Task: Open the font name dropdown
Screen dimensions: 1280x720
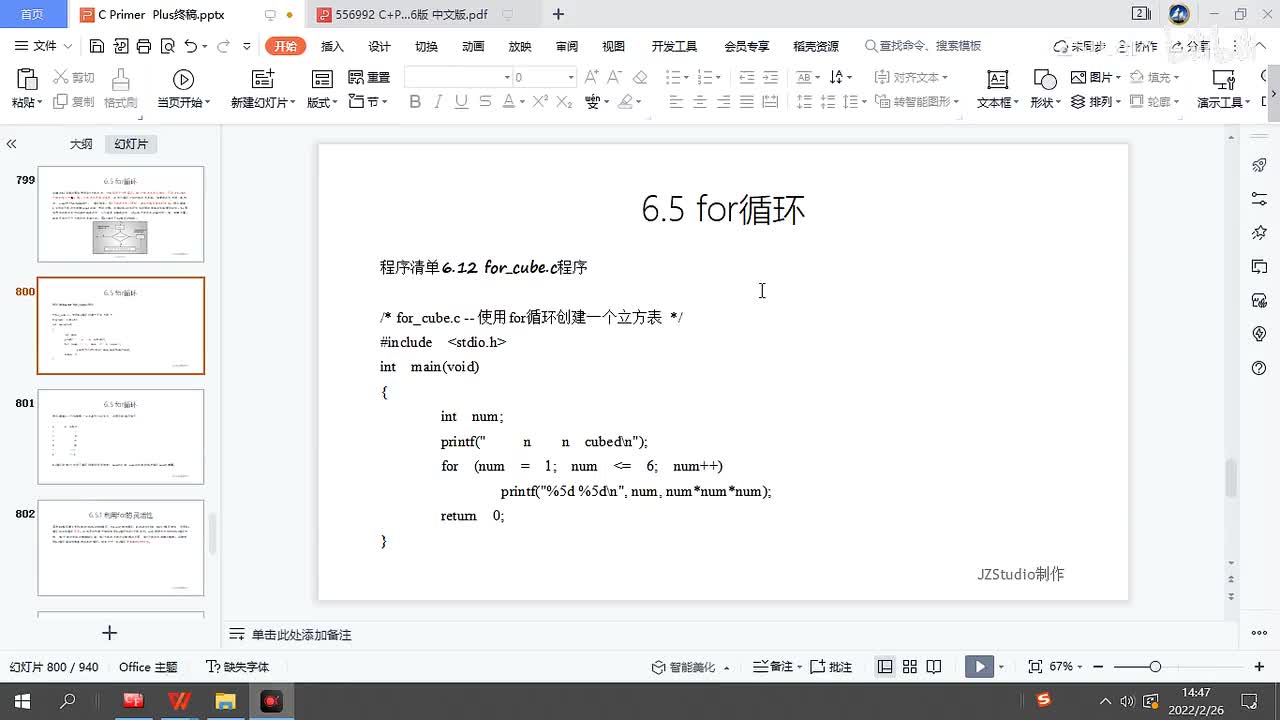Action: (x=507, y=77)
